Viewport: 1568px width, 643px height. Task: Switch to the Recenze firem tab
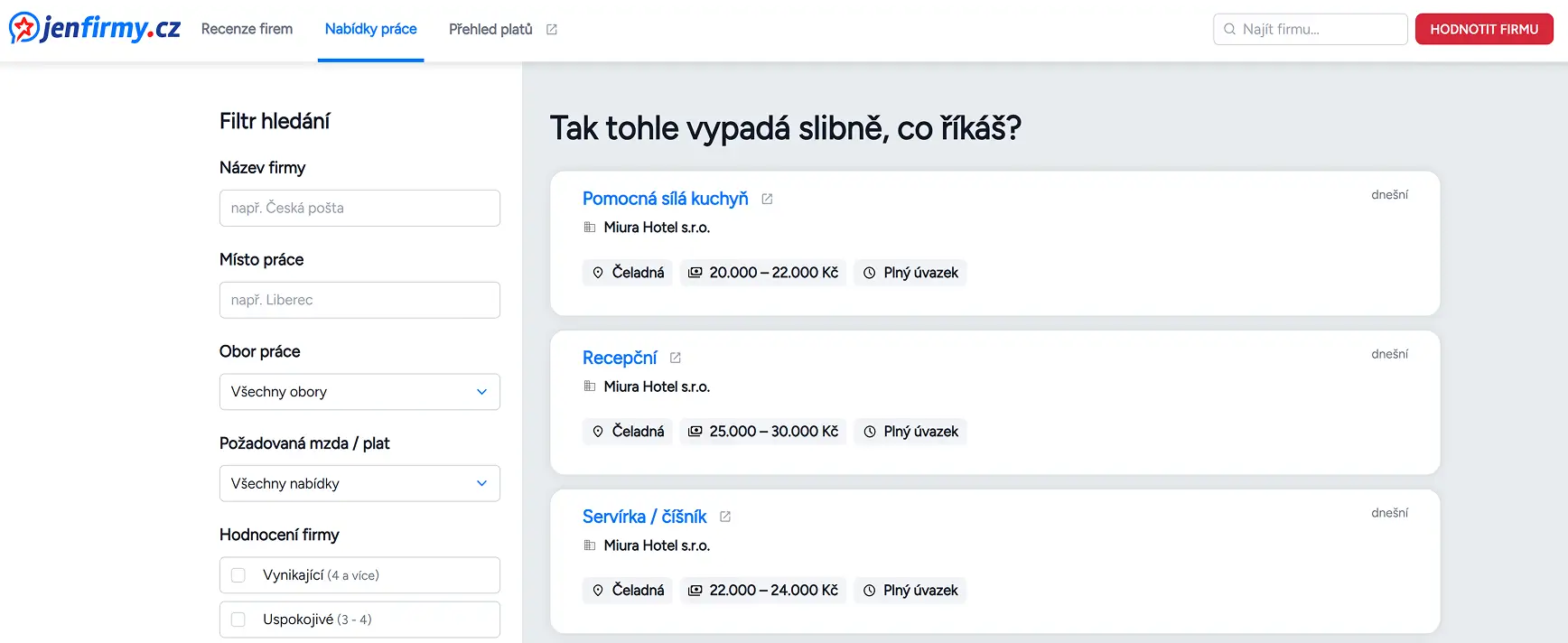[x=247, y=28]
